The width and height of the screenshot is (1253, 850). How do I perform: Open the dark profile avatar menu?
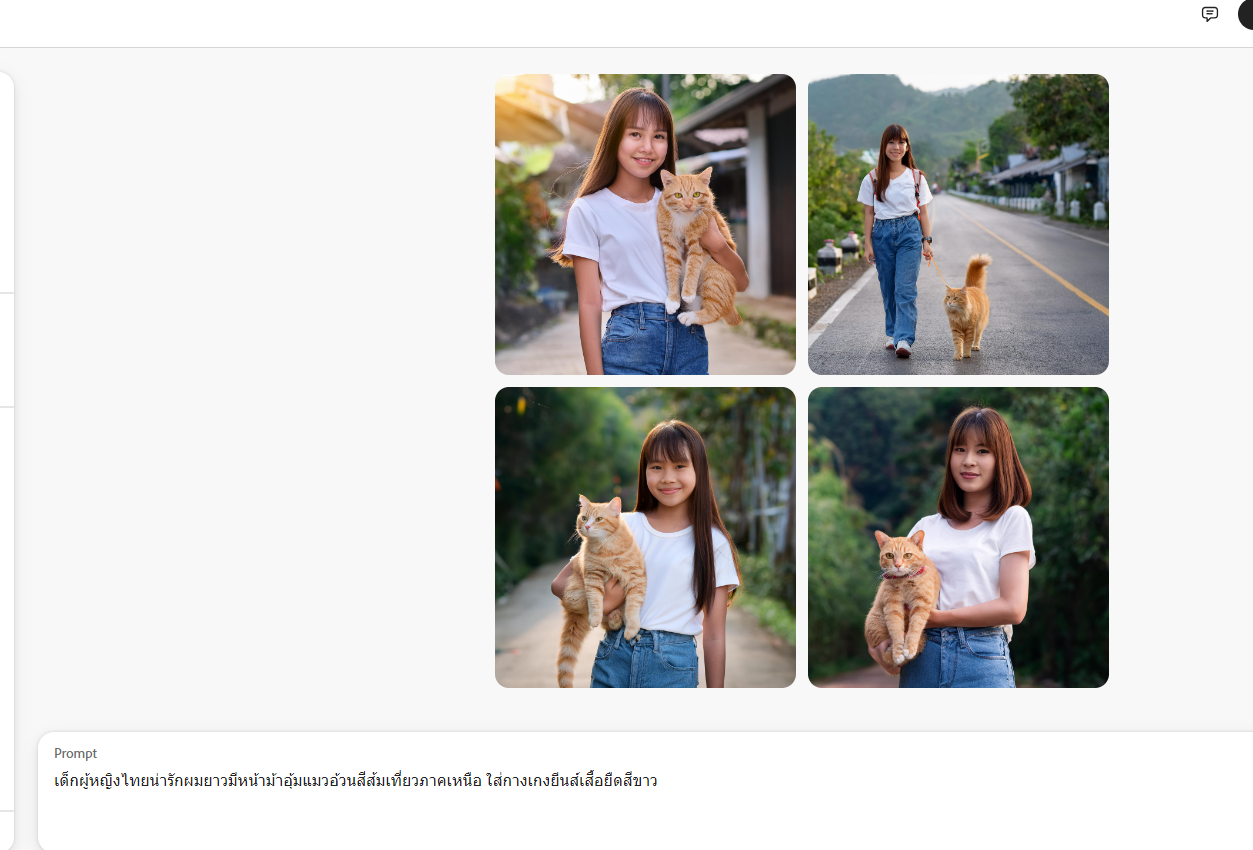[1245, 14]
